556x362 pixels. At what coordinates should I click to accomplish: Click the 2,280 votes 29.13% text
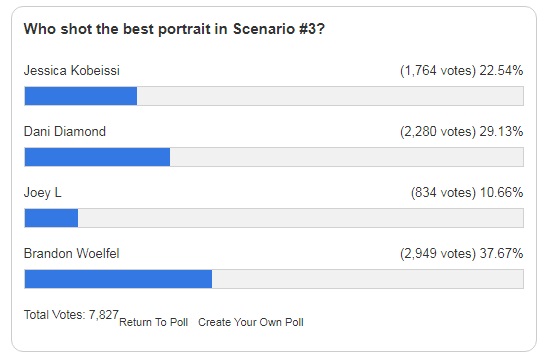[x=461, y=131]
